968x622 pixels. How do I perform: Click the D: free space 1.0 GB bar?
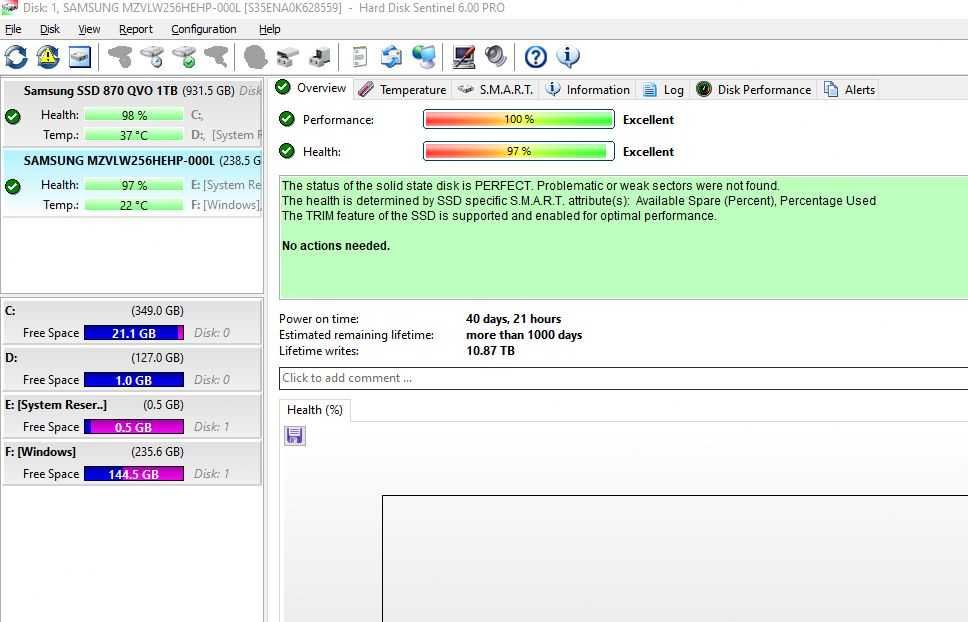pyautogui.click(x=134, y=380)
